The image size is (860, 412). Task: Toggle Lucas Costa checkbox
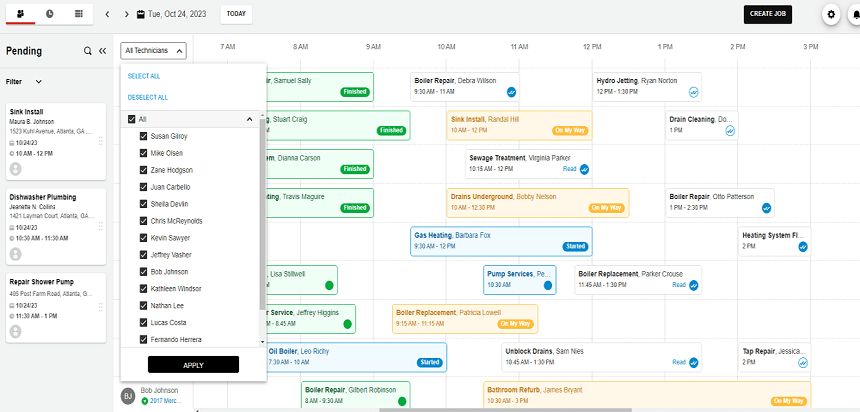coord(144,323)
